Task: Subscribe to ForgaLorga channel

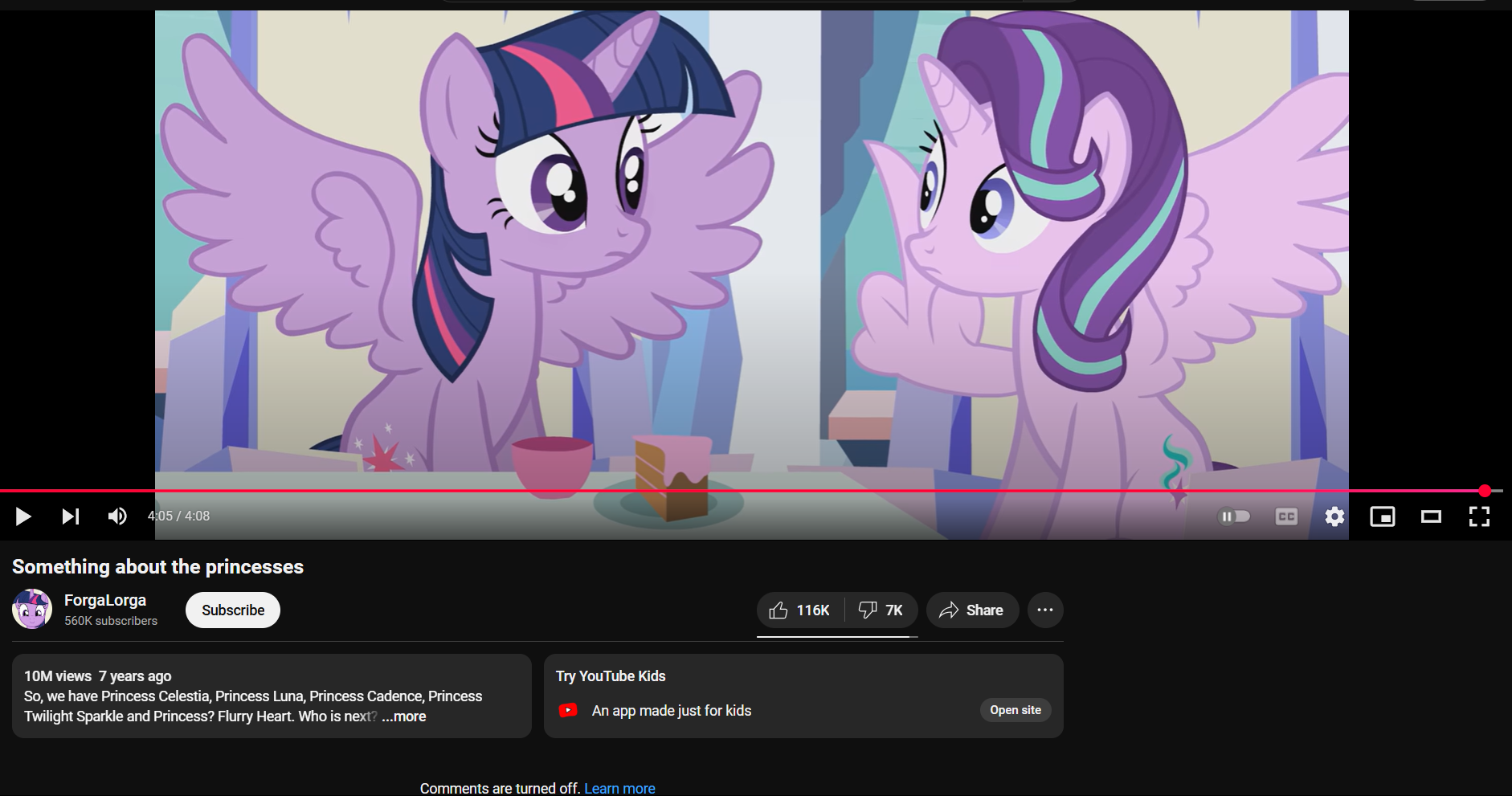Action: [x=233, y=610]
